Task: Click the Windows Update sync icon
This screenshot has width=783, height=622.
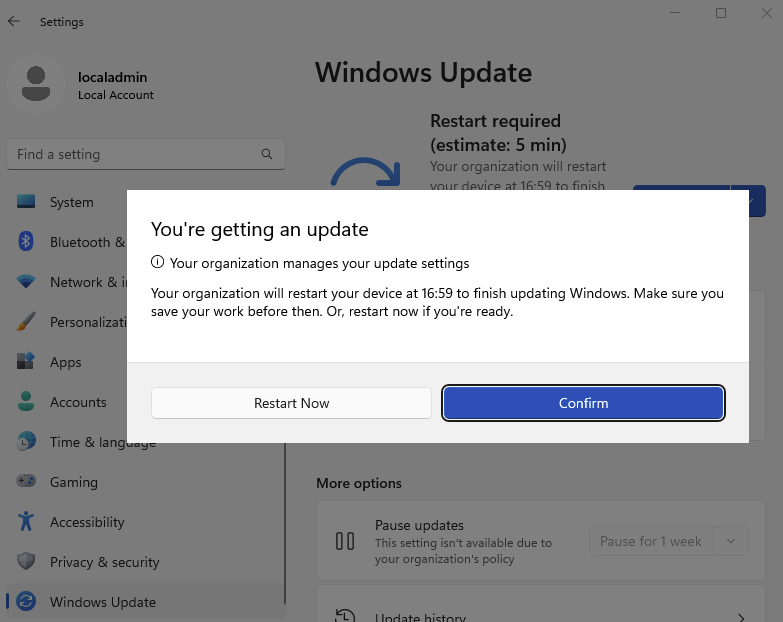Action: [26, 601]
